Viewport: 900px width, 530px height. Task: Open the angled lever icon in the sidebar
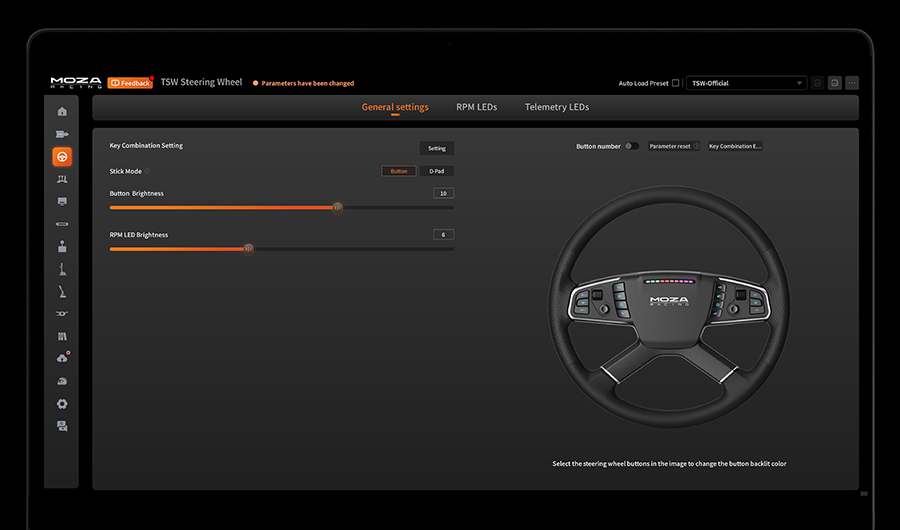[x=62, y=292]
